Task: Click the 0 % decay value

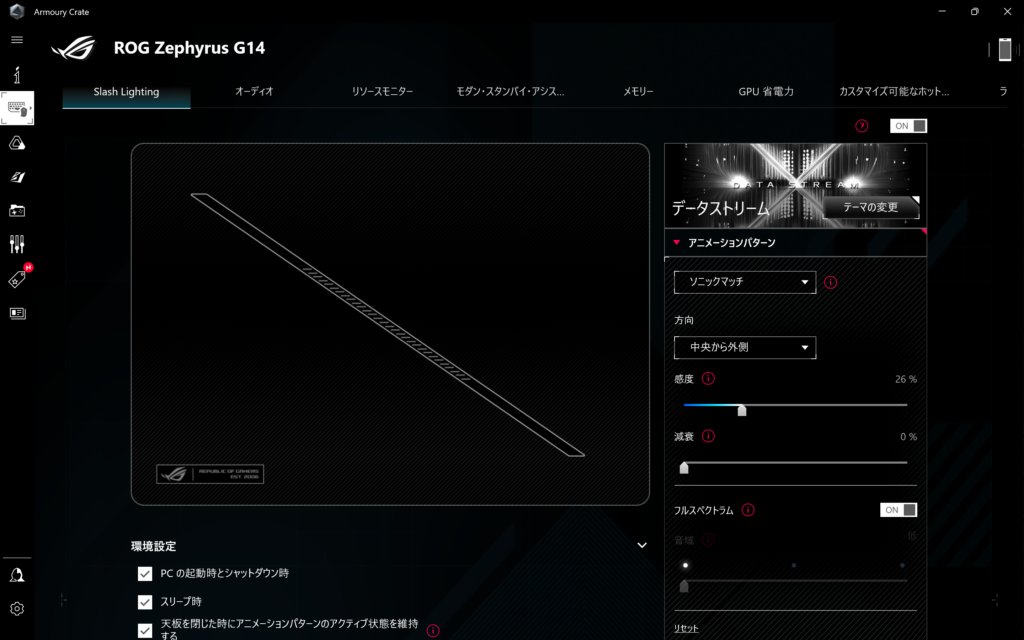Action: [908, 437]
